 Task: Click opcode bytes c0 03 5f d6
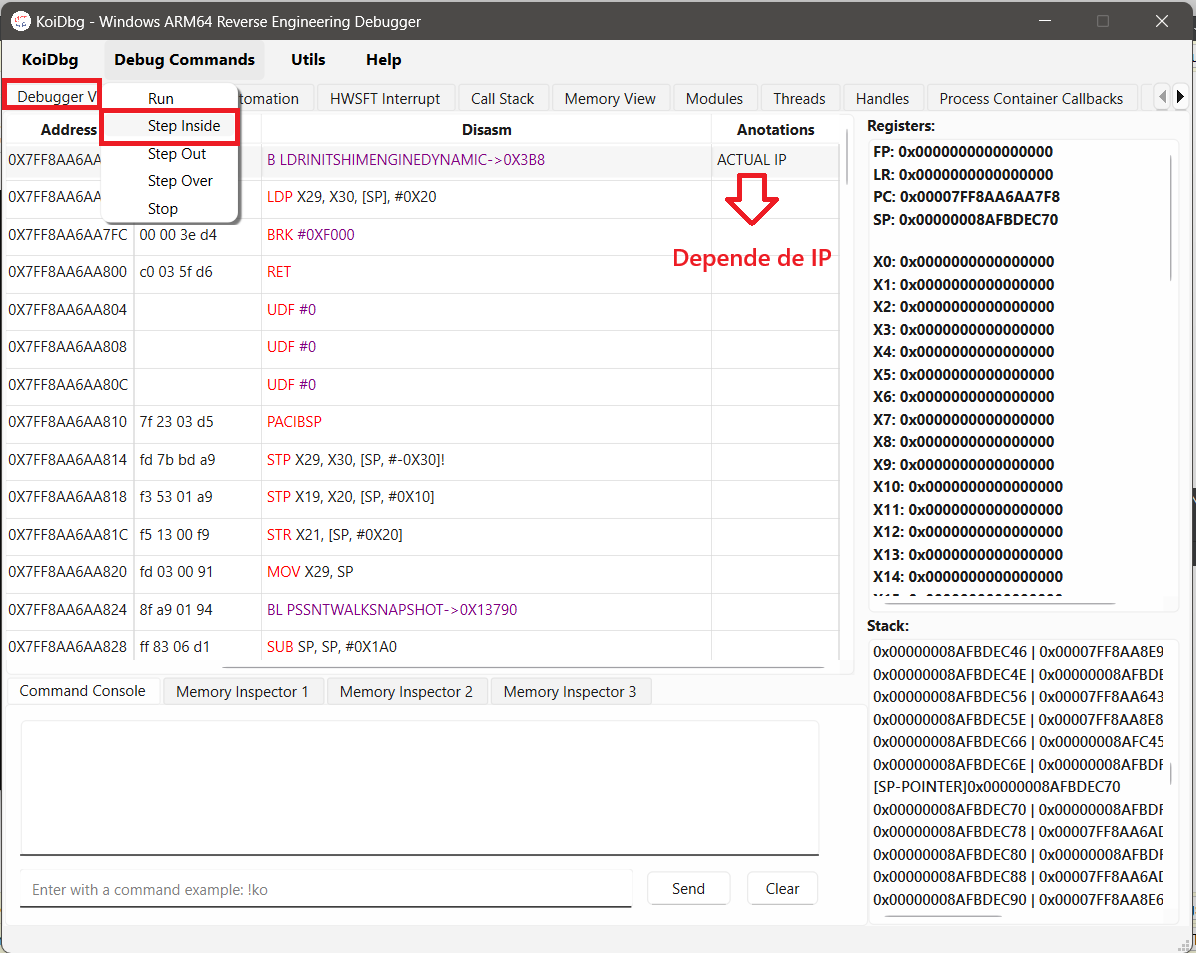click(x=176, y=272)
